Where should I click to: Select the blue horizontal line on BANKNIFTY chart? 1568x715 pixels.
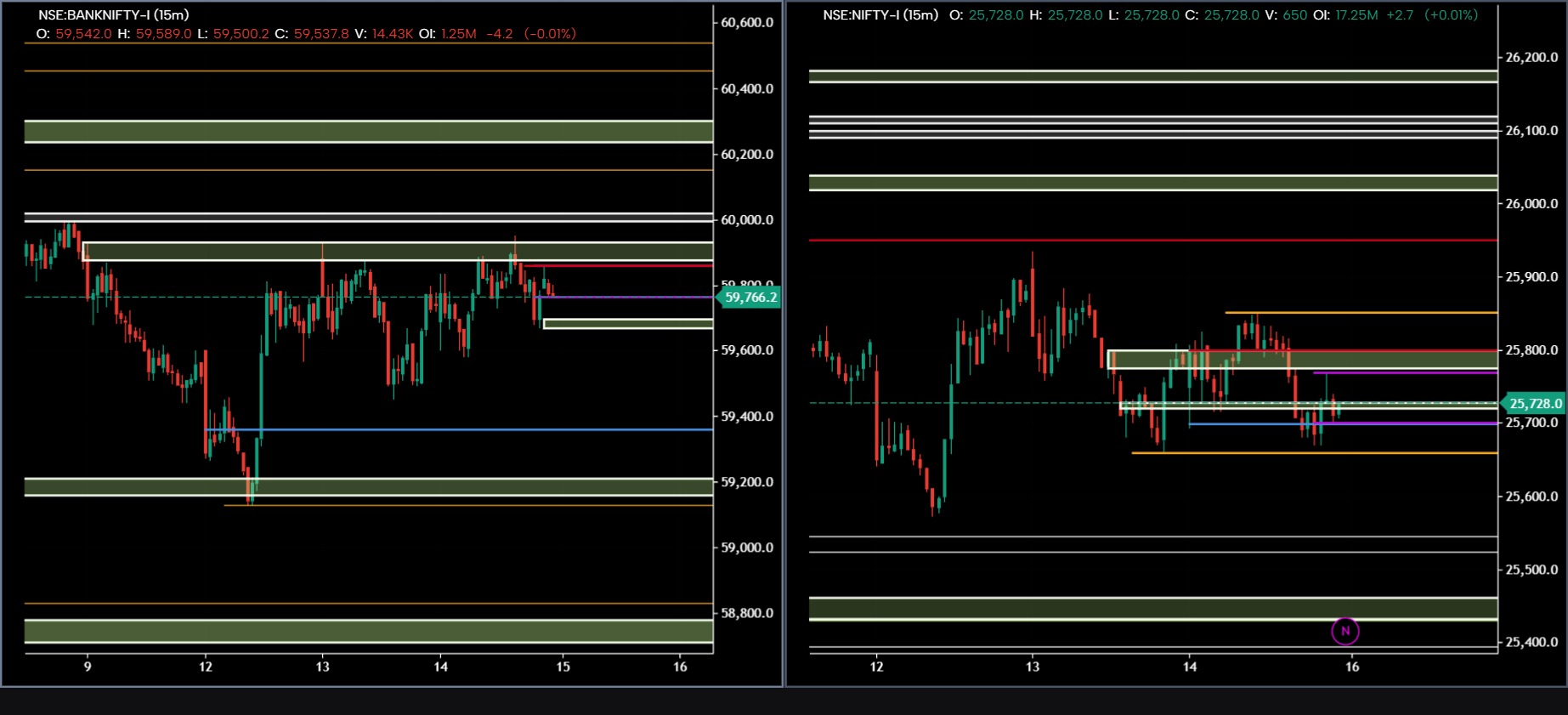(x=459, y=430)
